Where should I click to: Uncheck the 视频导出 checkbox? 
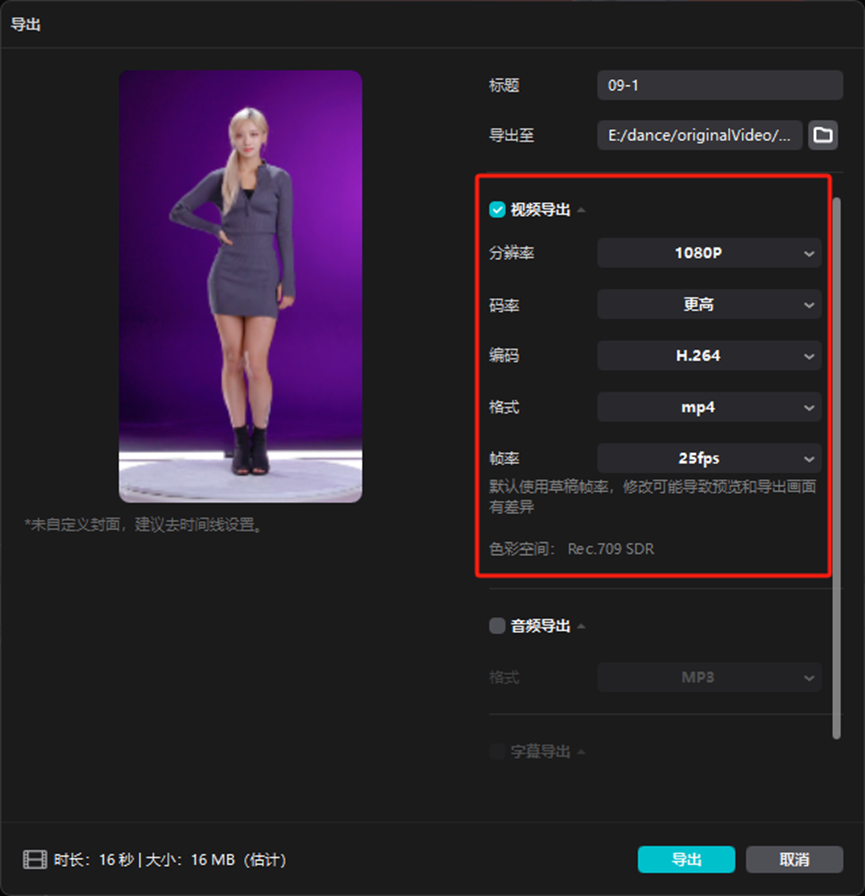(497, 210)
